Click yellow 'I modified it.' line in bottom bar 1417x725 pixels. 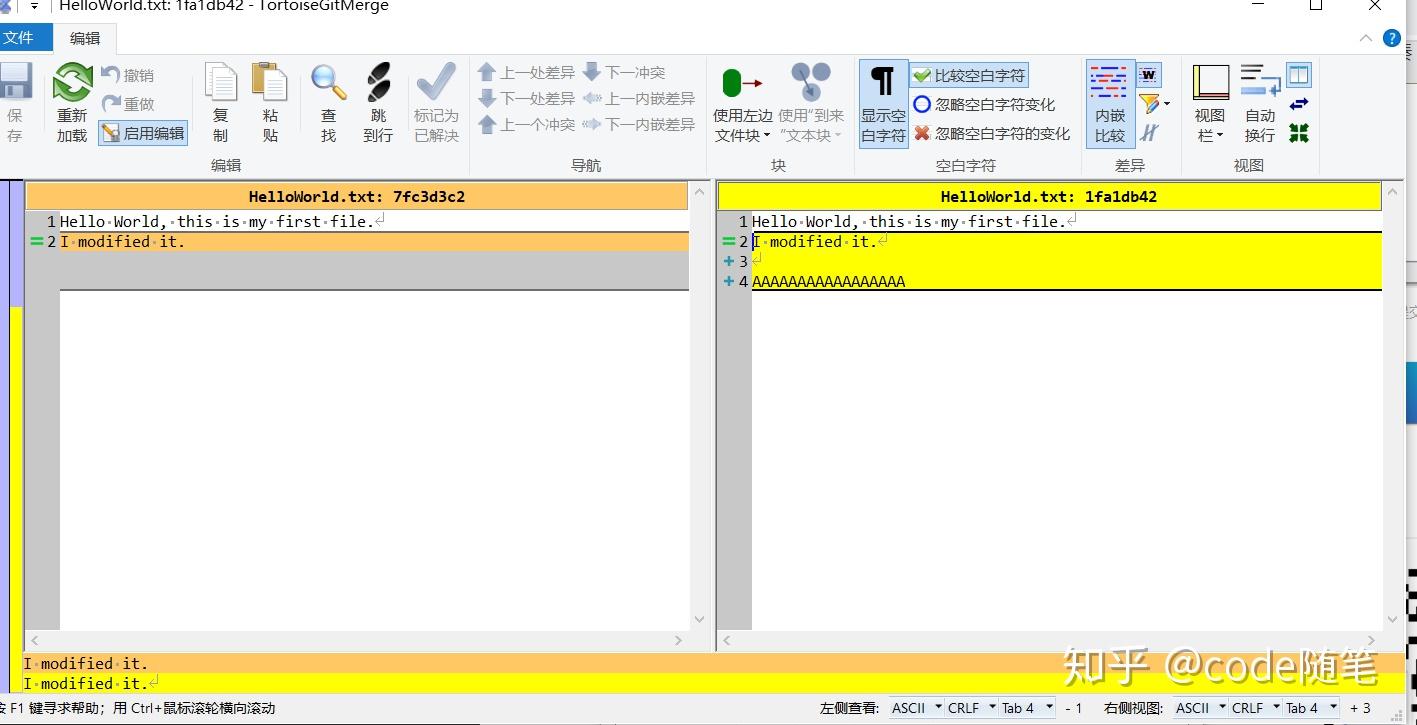[713, 683]
